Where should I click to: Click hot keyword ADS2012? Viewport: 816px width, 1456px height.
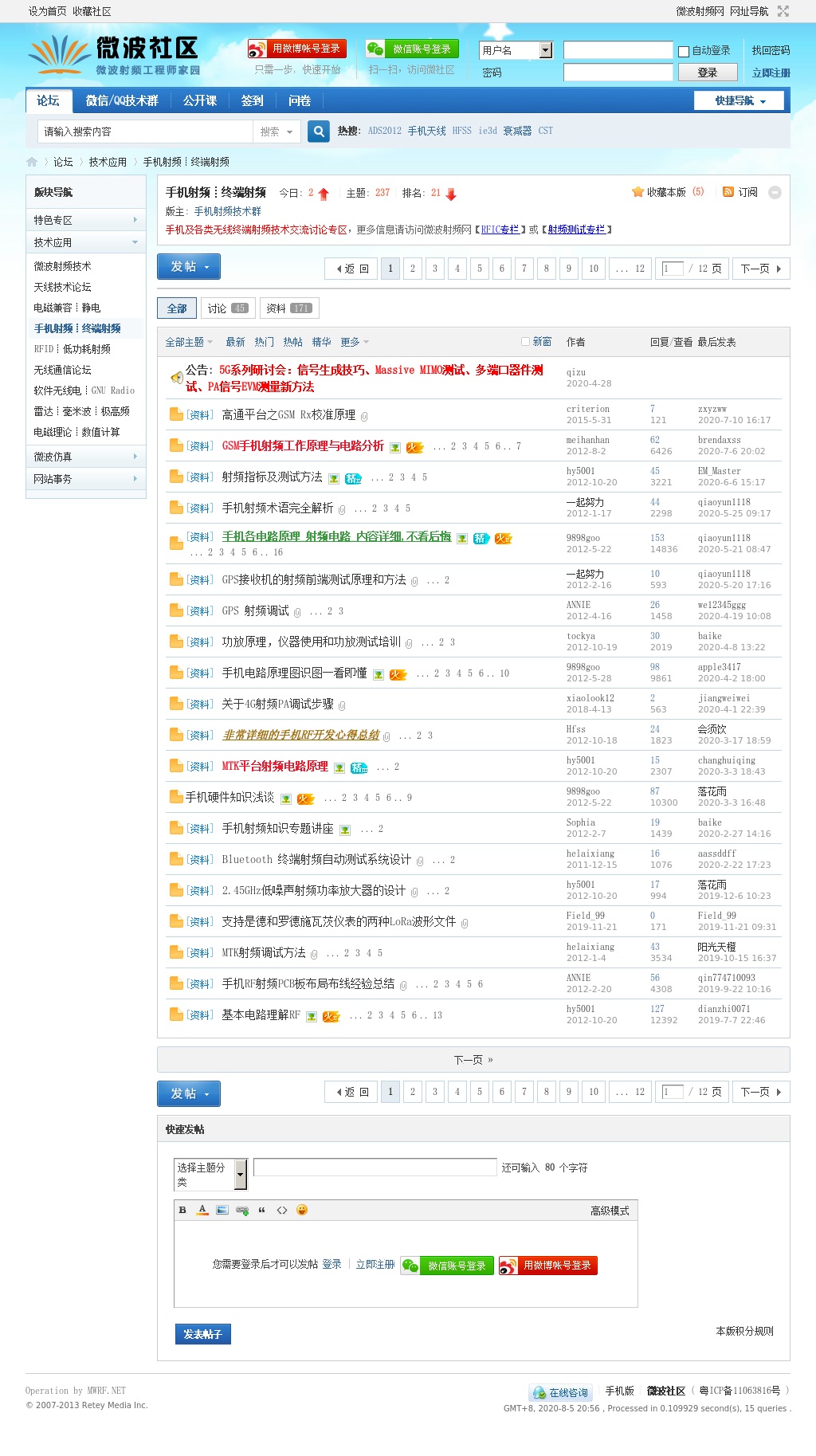point(385,131)
